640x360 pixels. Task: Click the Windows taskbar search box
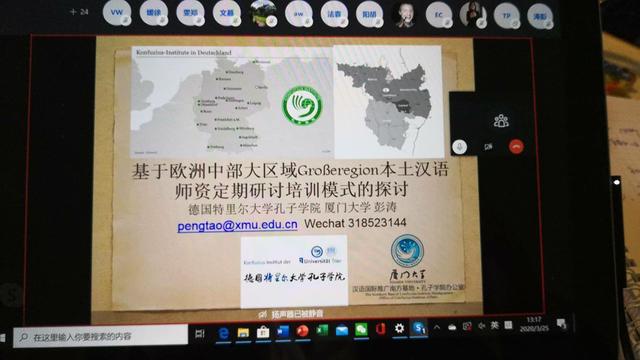pos(100,336)
